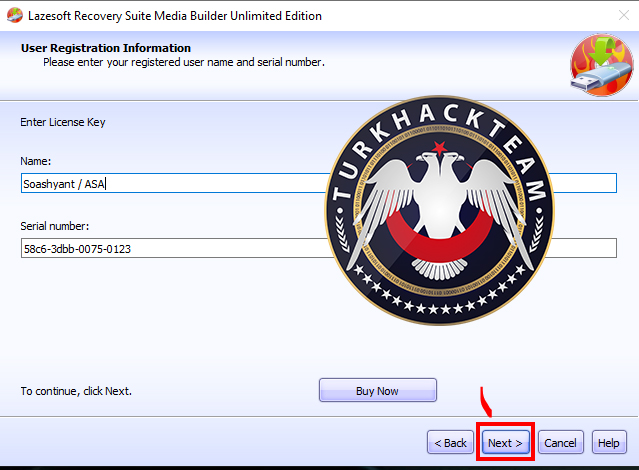Focus the Serial number input field
The height and width of the screenshot is (470, 639).
[319, 248]
